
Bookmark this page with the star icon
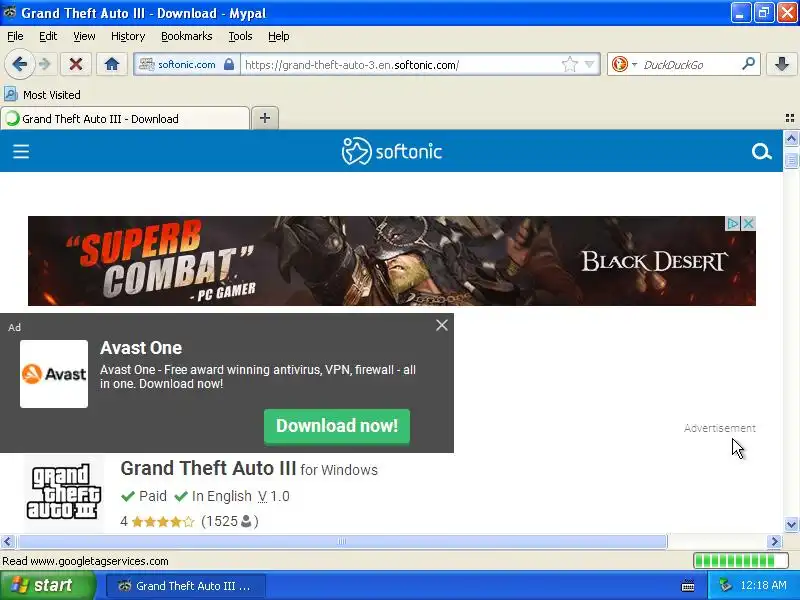pos(569,64)
